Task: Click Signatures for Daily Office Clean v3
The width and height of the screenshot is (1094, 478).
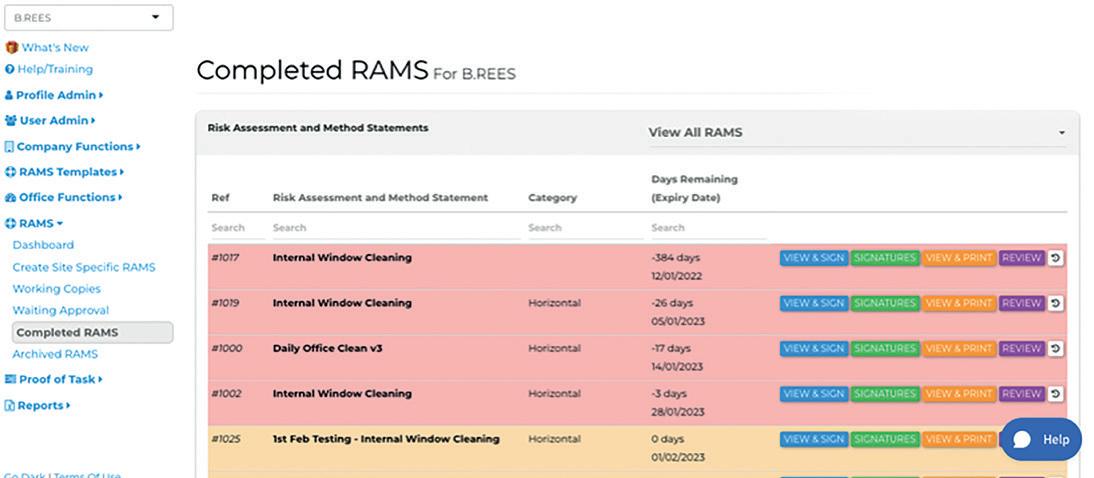Action: pos(884,349)
